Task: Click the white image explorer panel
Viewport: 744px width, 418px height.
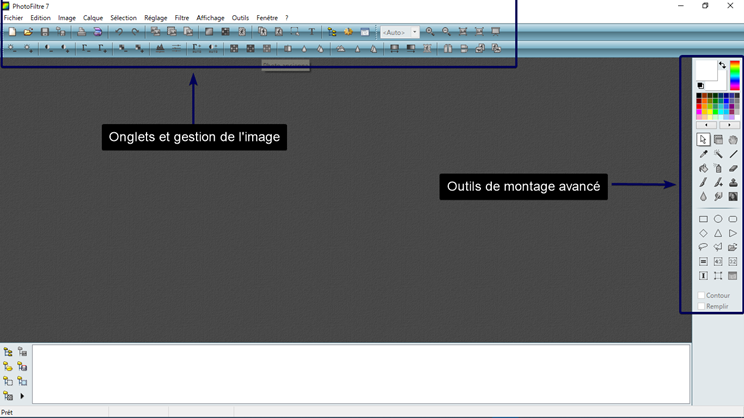Action: [360, 374]
